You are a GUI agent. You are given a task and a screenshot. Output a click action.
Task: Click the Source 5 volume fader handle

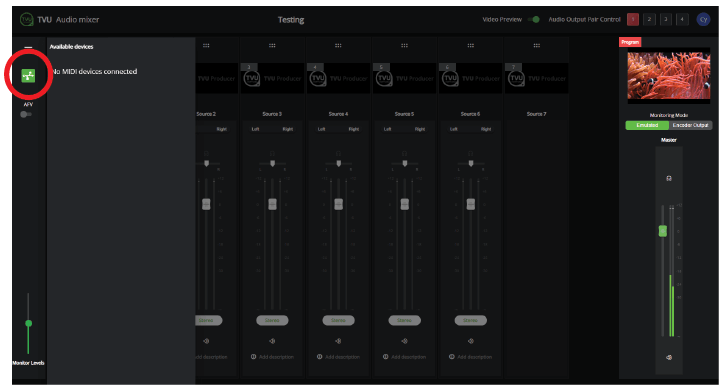pyautogui.click(x=405, y=204)
